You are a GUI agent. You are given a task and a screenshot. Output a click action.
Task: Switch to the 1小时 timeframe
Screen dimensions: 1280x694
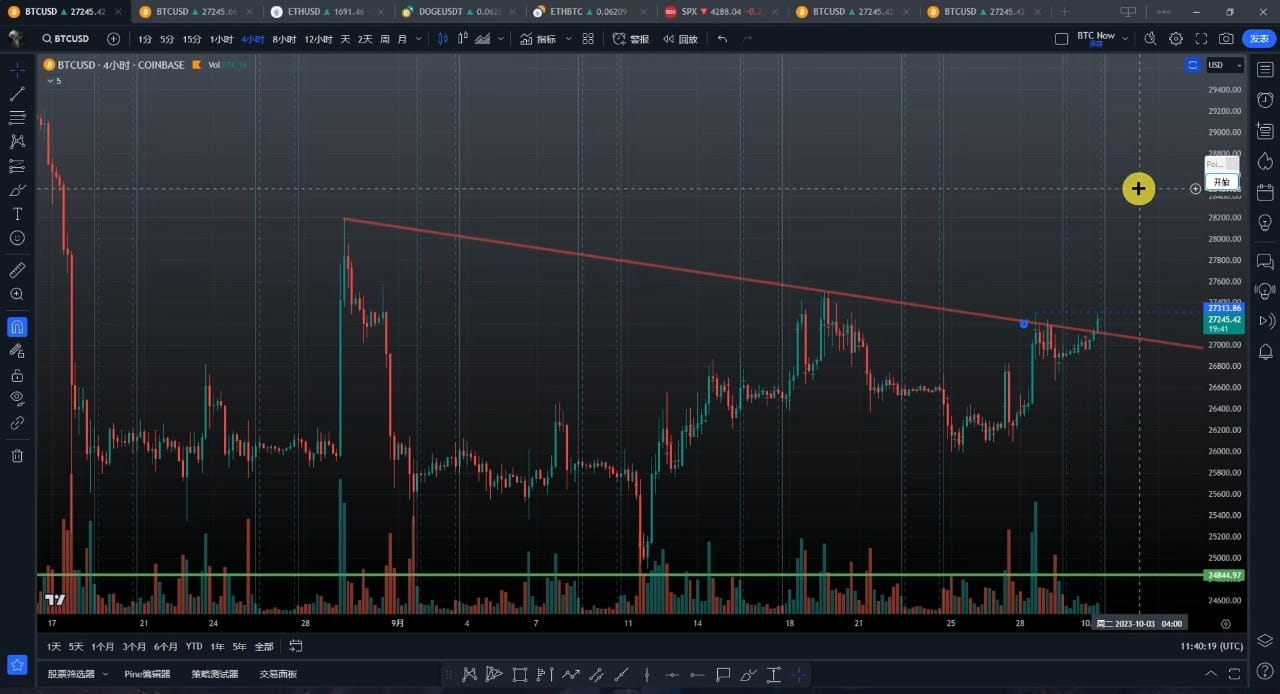[221, 39]
